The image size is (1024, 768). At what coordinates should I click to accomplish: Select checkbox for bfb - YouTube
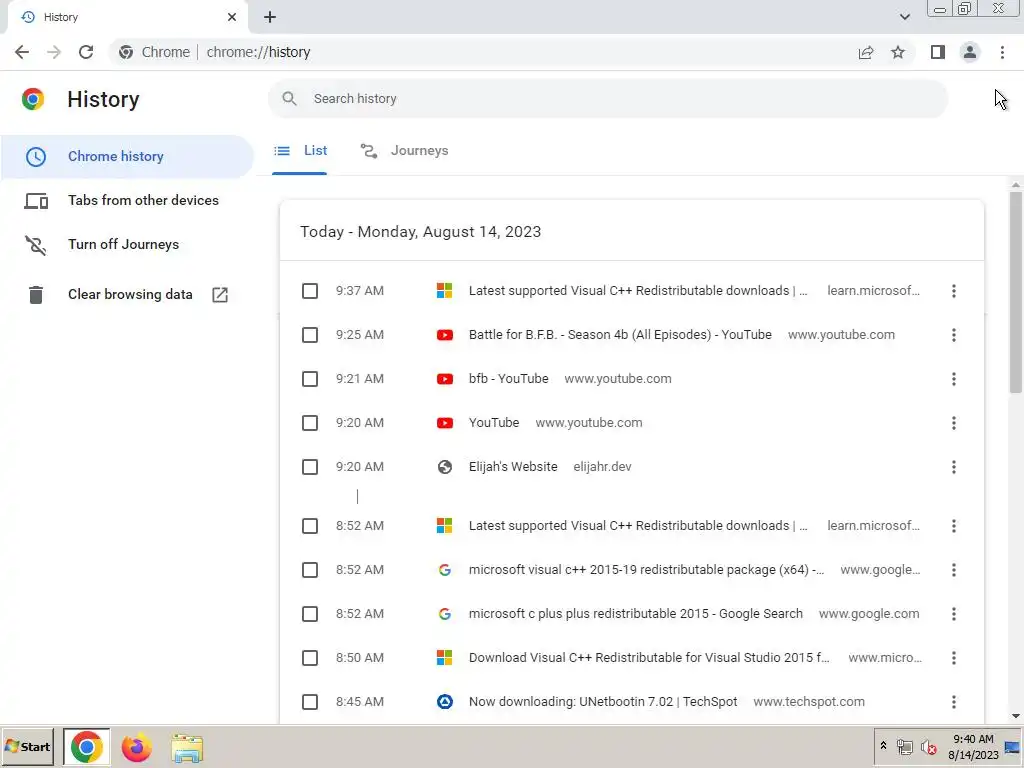click(310, 379)
